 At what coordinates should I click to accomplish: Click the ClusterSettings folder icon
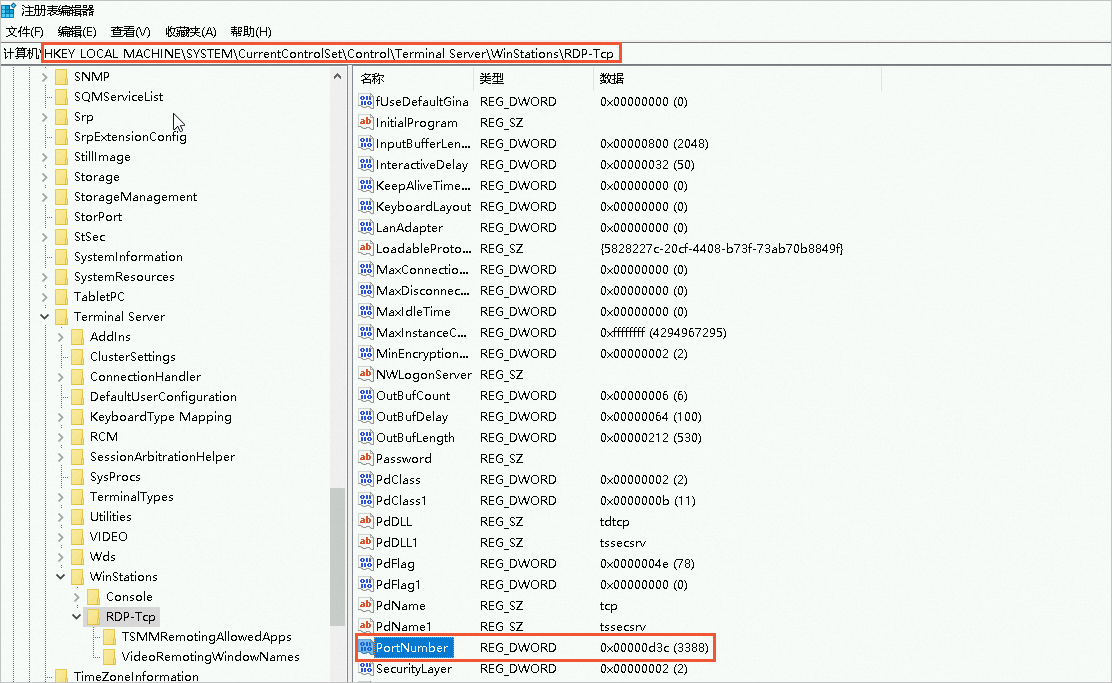(x=77, y=356)
